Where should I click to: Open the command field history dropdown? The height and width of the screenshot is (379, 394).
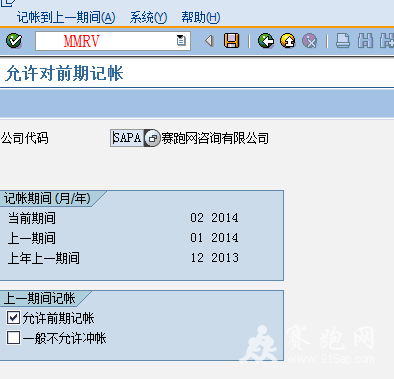click(181, 41)
